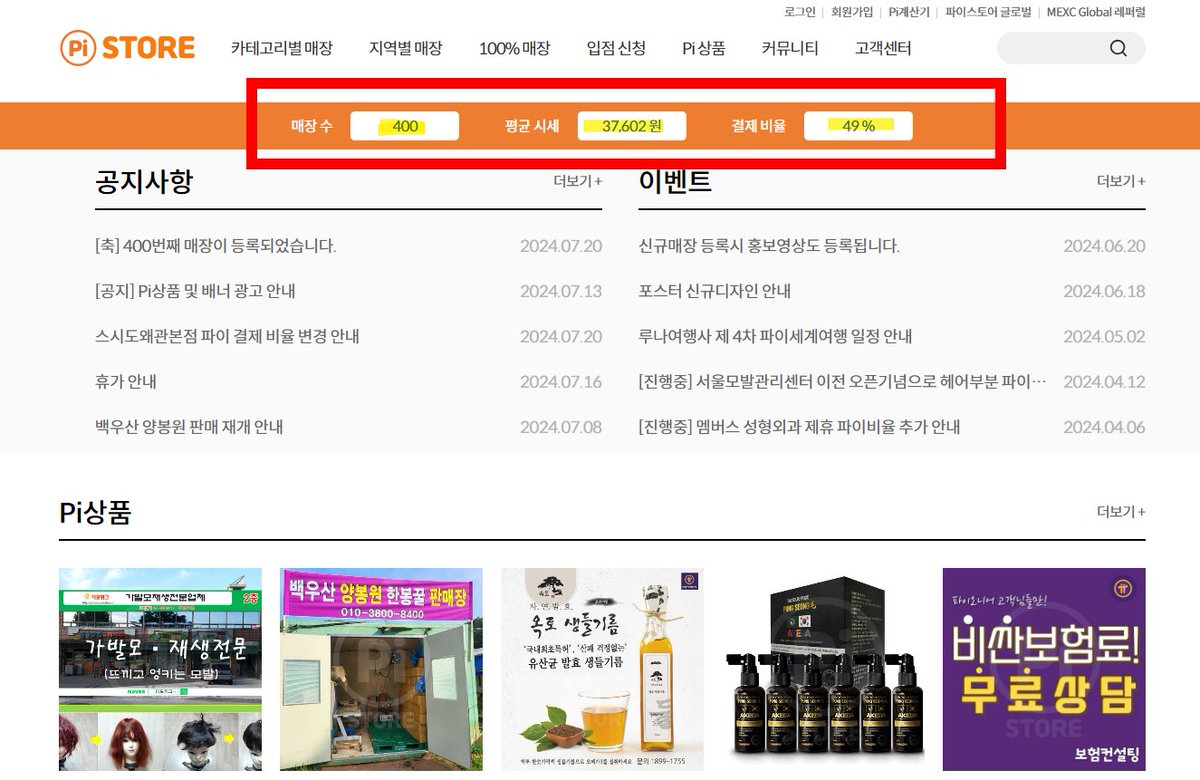The height and width of the screenshot is (780, 1200).
Task: Open the 옥로 생들기름 product thumbnail
Action: coord(602,670)
